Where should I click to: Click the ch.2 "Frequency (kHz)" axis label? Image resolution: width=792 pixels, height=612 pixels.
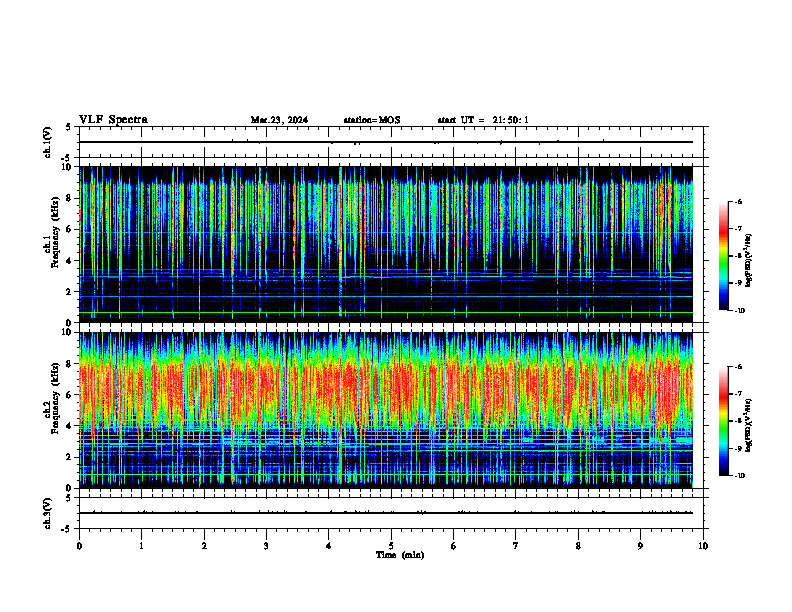(55, 398)
